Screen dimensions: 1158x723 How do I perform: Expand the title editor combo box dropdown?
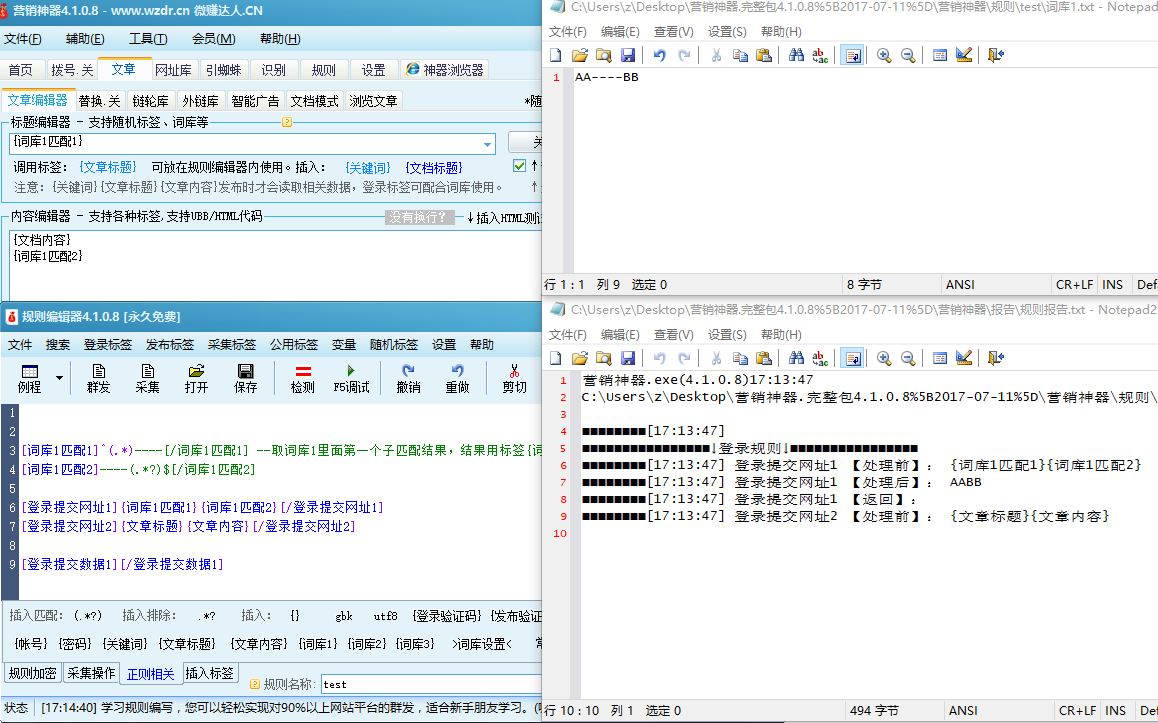pos(487,144)
